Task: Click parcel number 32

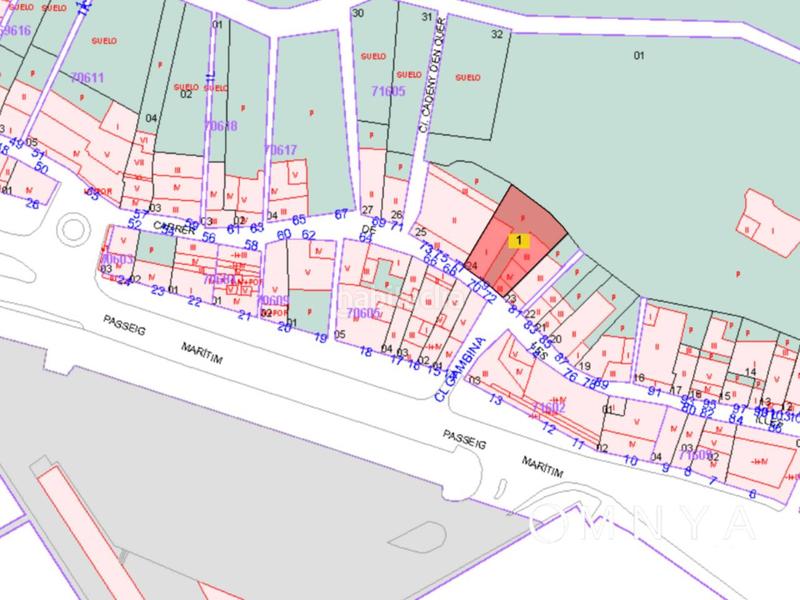Action: 496,34
